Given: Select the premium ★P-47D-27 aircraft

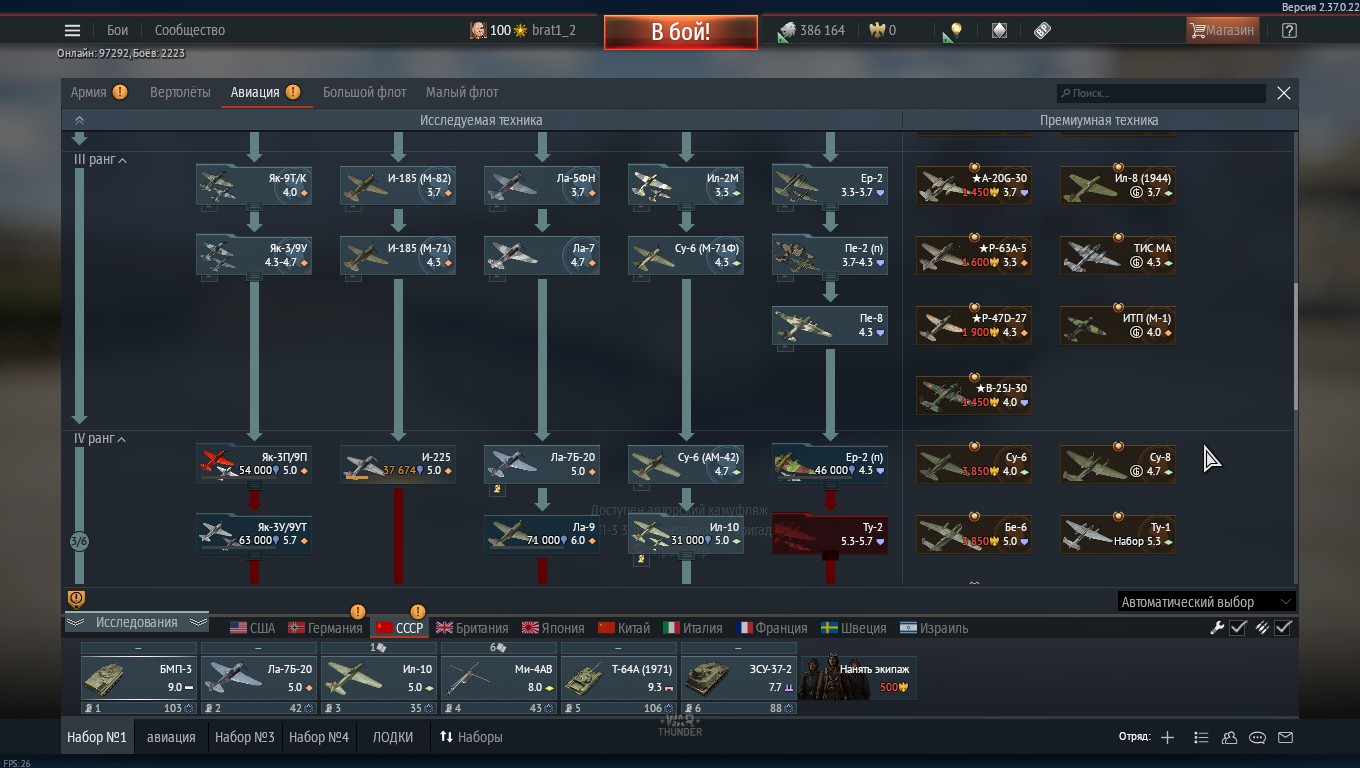Looking at the screenshot, I should point(974,325).
